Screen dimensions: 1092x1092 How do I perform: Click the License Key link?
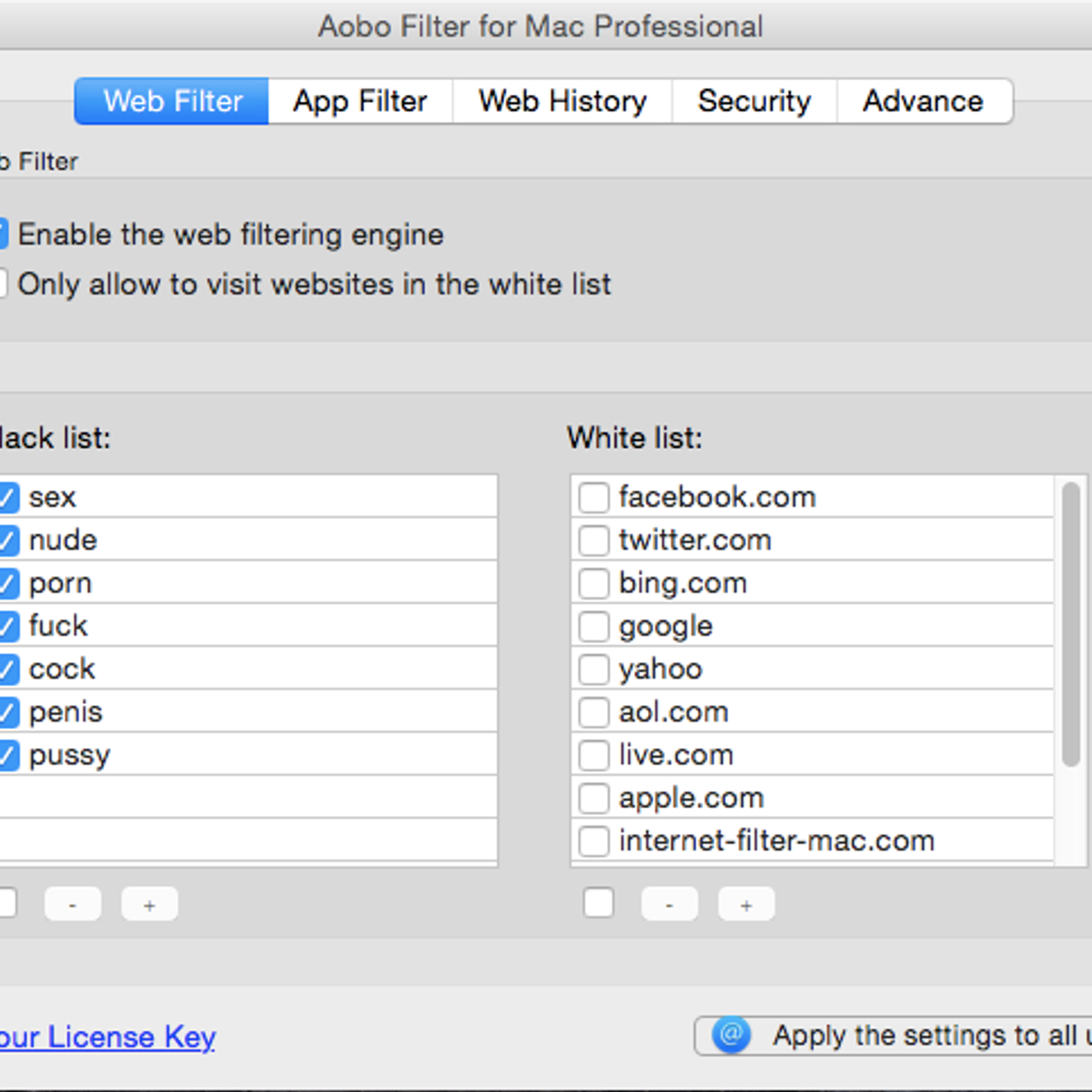(107, 1036)
